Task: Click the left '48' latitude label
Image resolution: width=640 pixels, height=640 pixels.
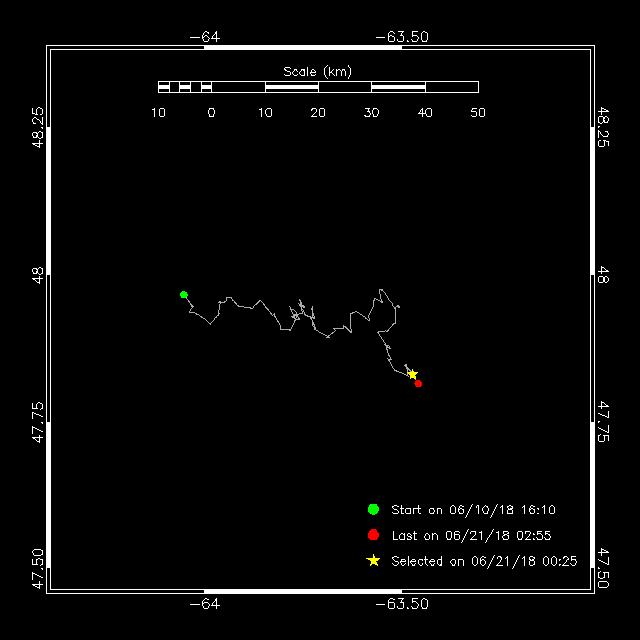Action: (37, 276)
